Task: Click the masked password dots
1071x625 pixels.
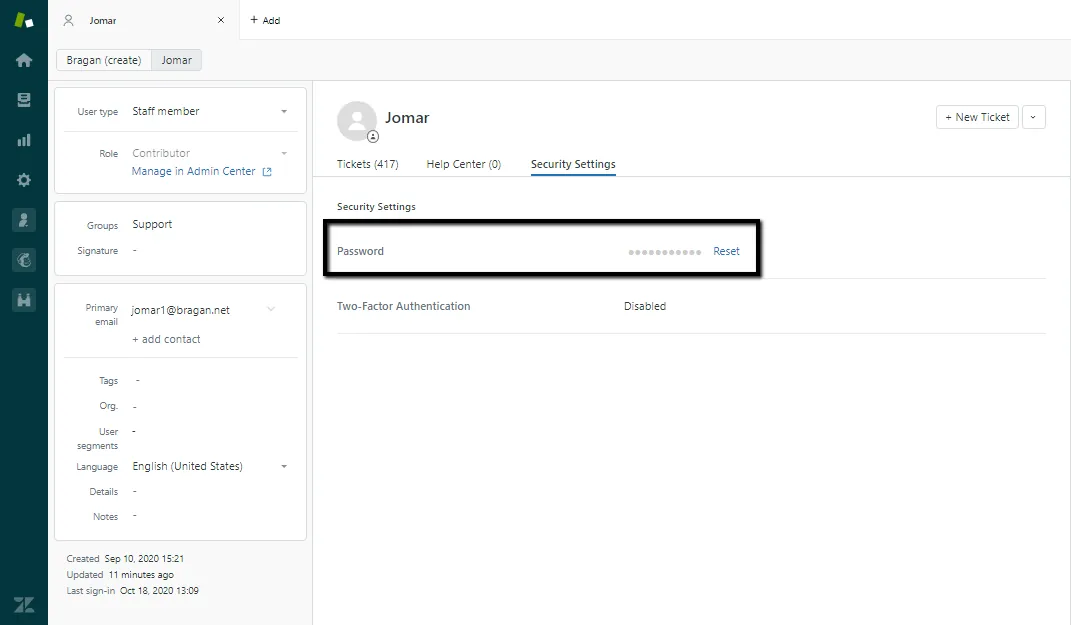Action: click(x=665, y=252)
